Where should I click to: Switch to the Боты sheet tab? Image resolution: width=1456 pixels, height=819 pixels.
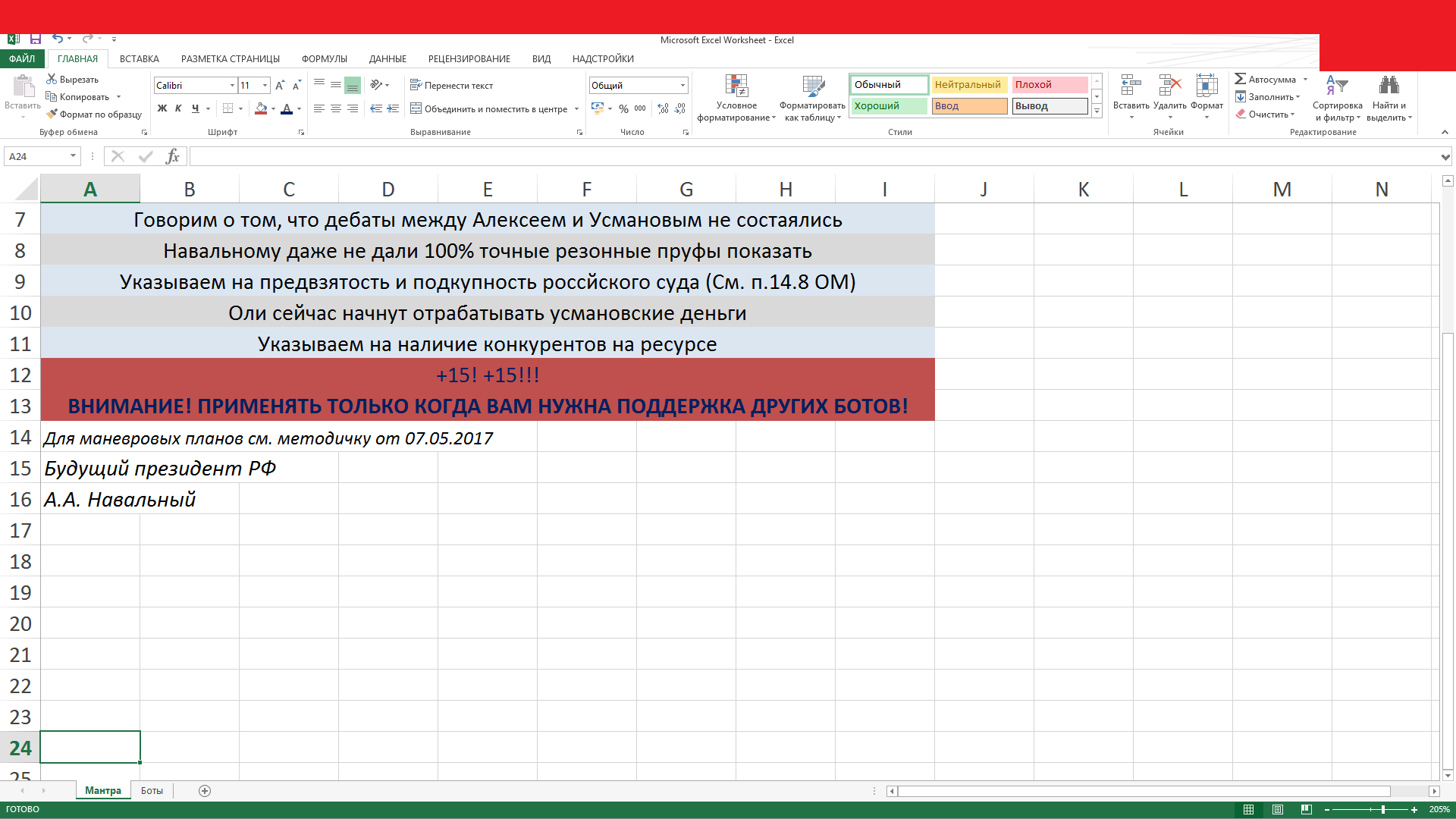(152, 791)
